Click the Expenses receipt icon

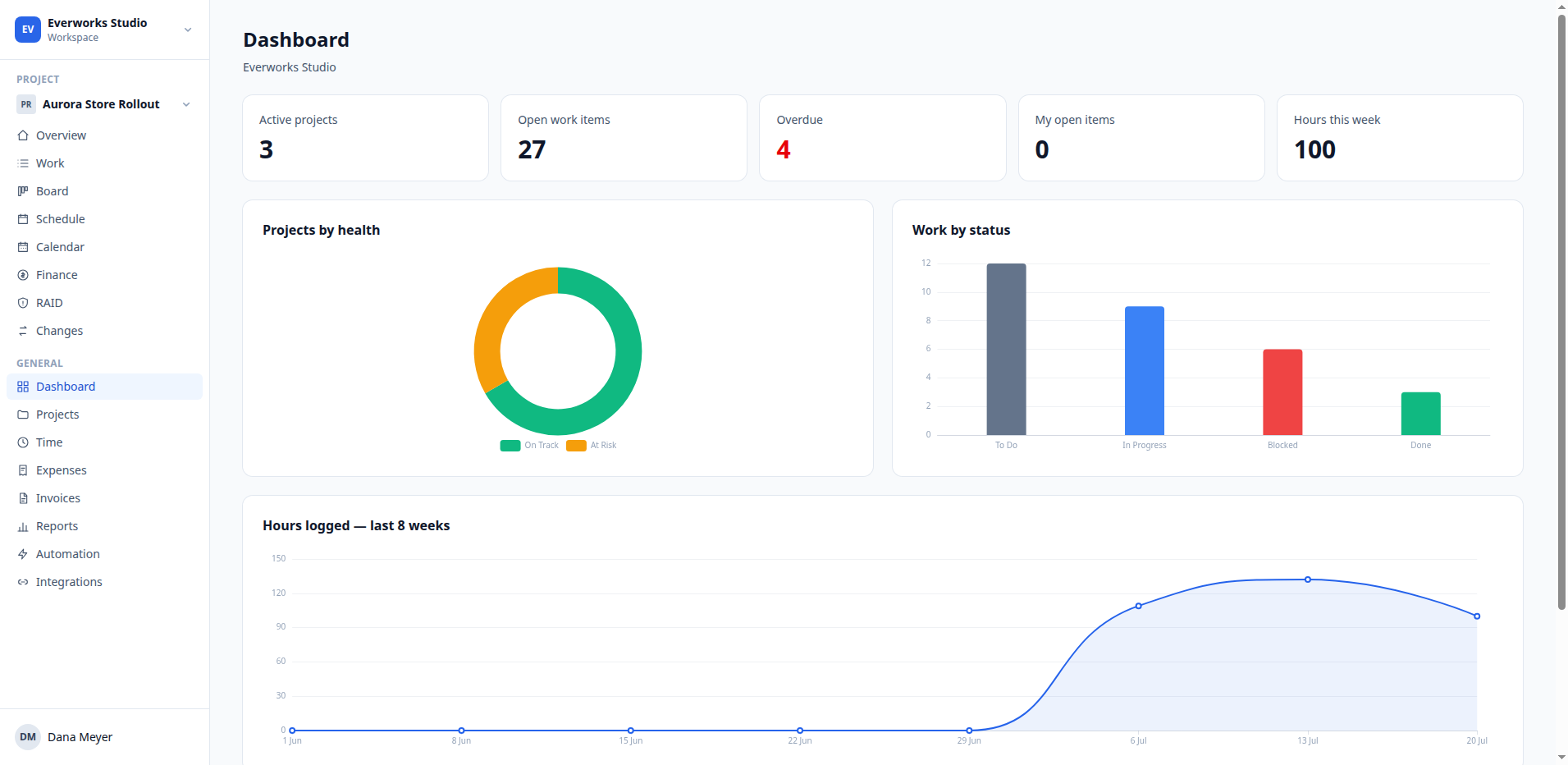(x=23, y=470)
